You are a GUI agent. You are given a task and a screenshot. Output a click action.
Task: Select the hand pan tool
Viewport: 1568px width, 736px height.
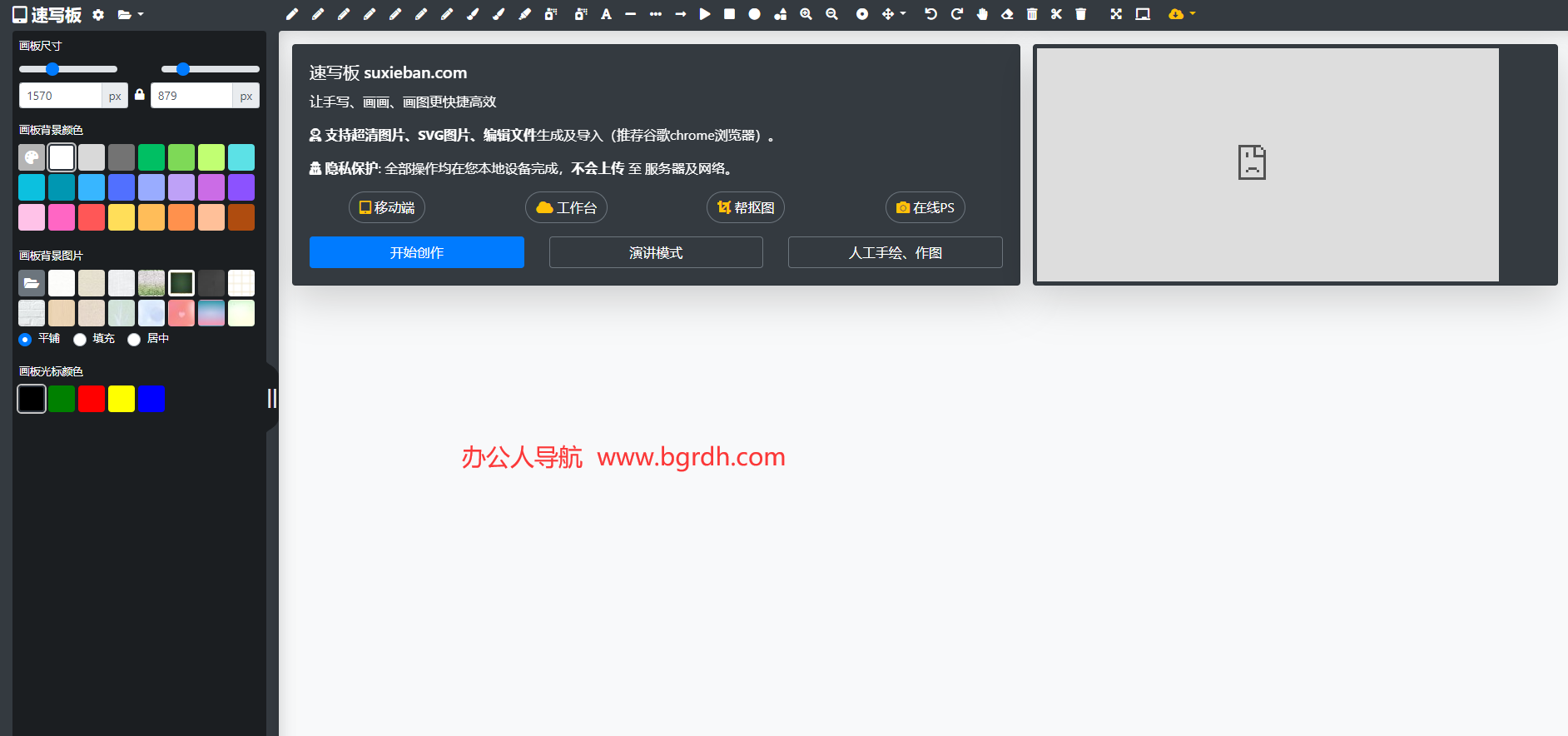coord(982,14)
